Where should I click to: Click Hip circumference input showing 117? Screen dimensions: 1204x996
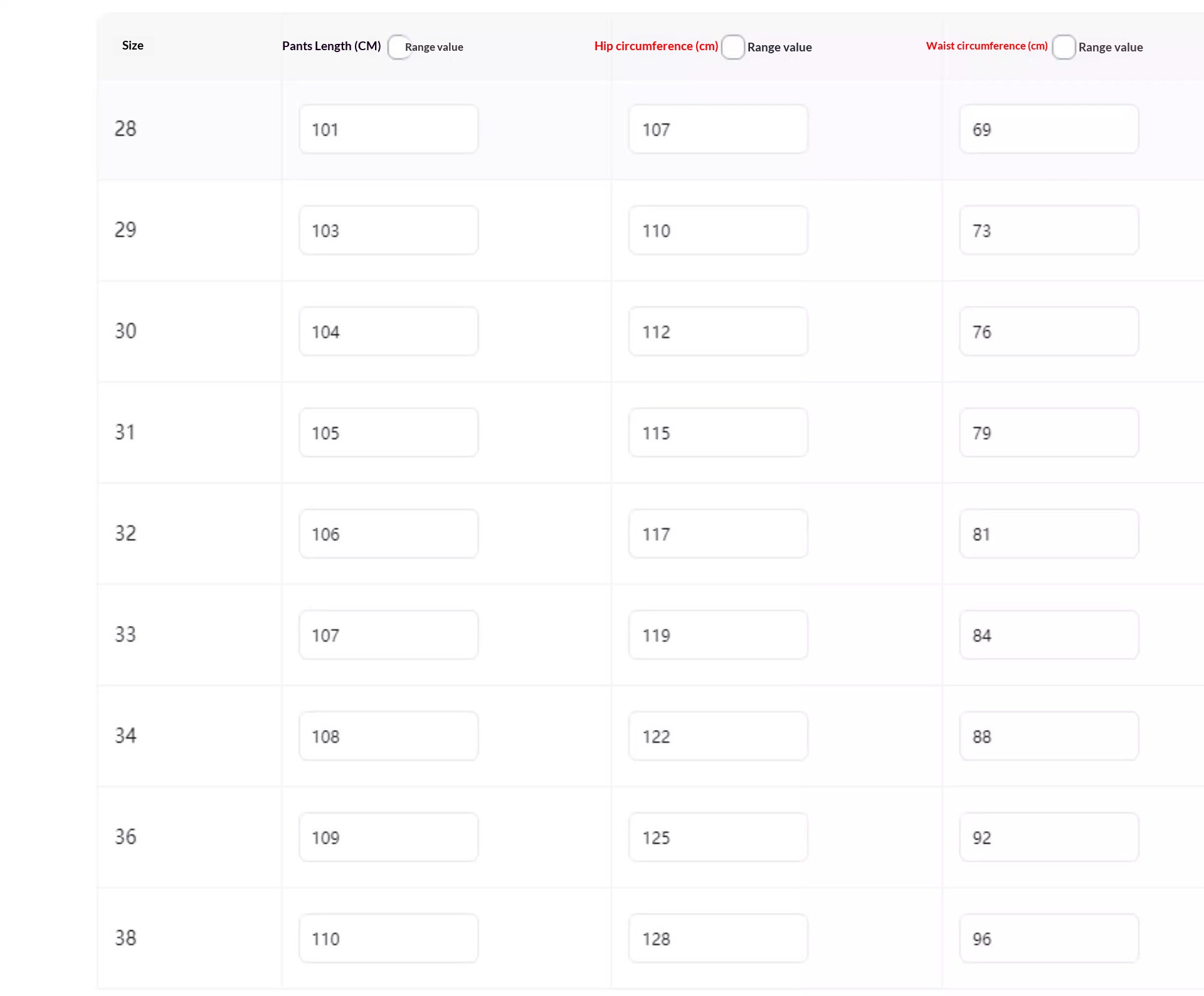[718, 534]
